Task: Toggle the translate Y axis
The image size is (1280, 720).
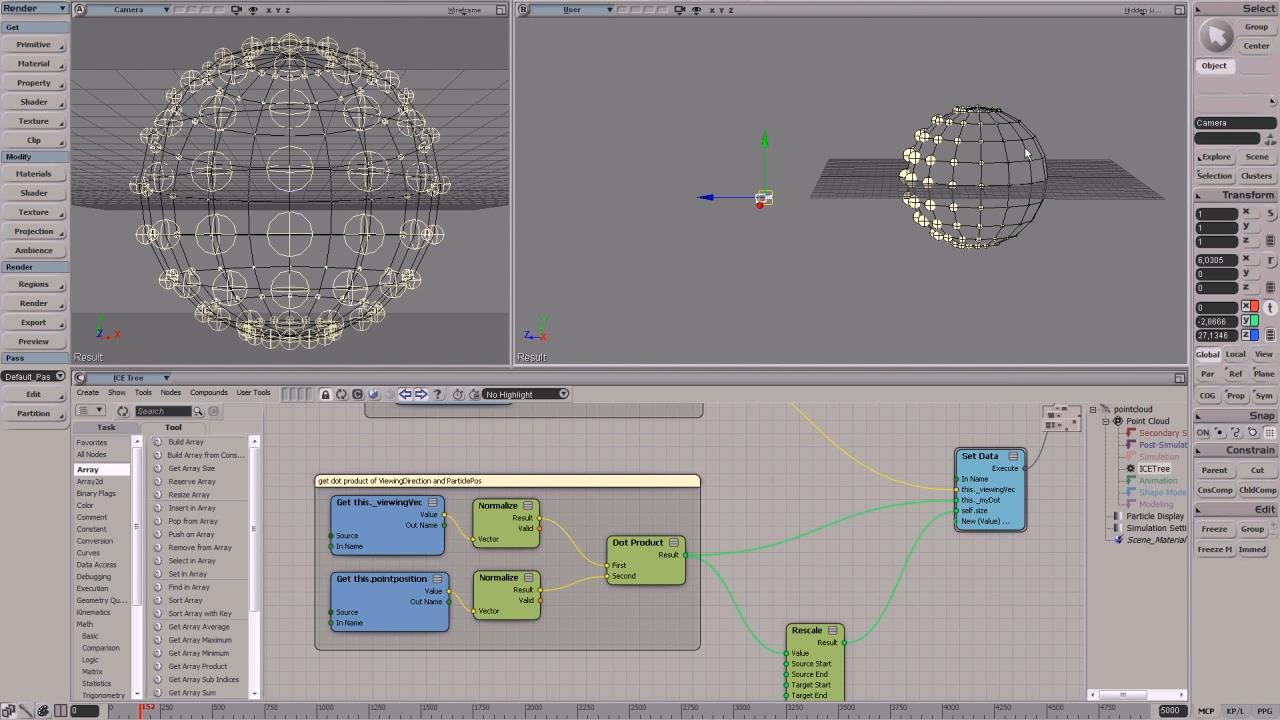Action: coord(1250,321)
